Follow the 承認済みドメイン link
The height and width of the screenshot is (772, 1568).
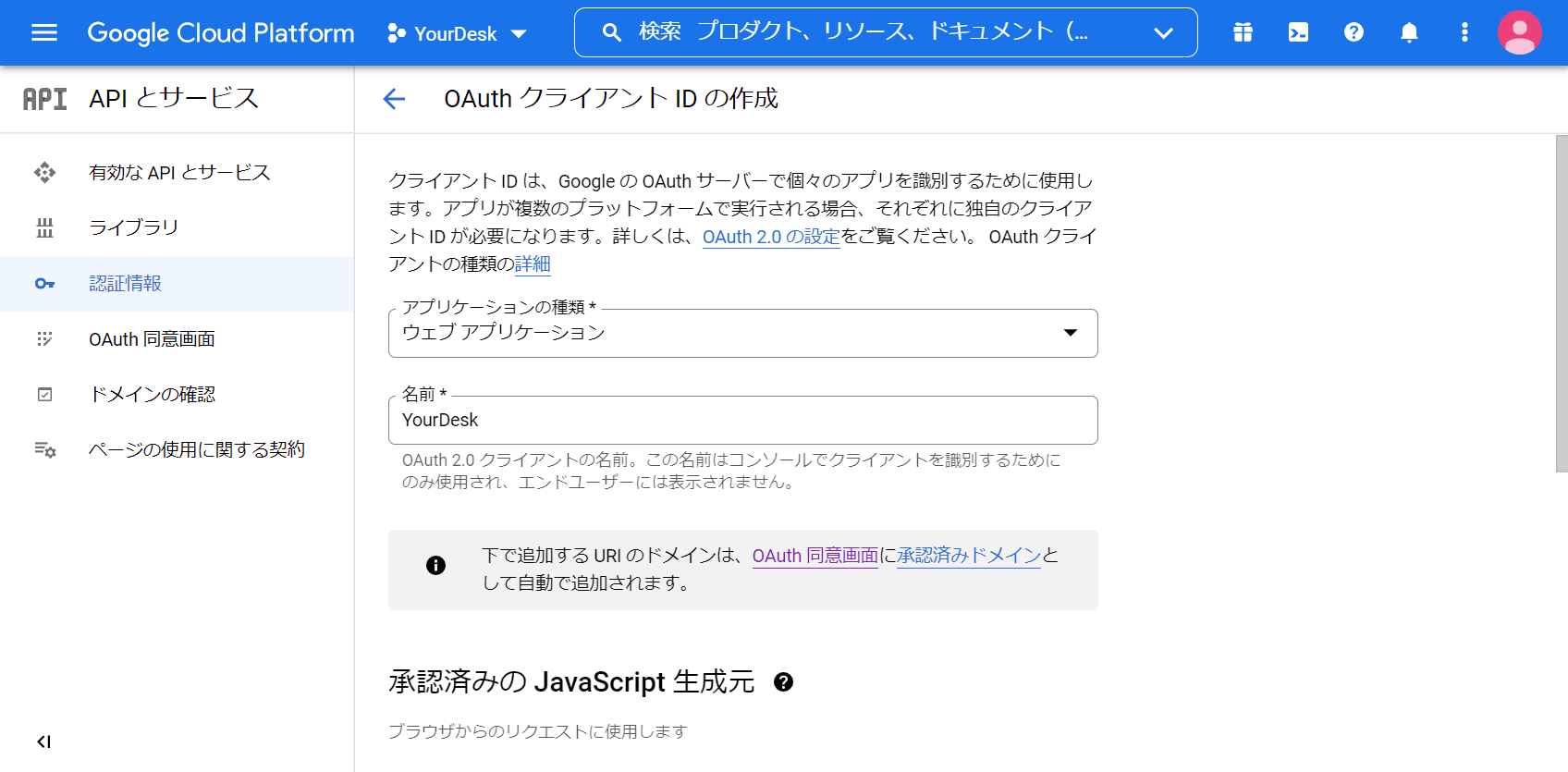pyautogui.click(x=969, y=556)
